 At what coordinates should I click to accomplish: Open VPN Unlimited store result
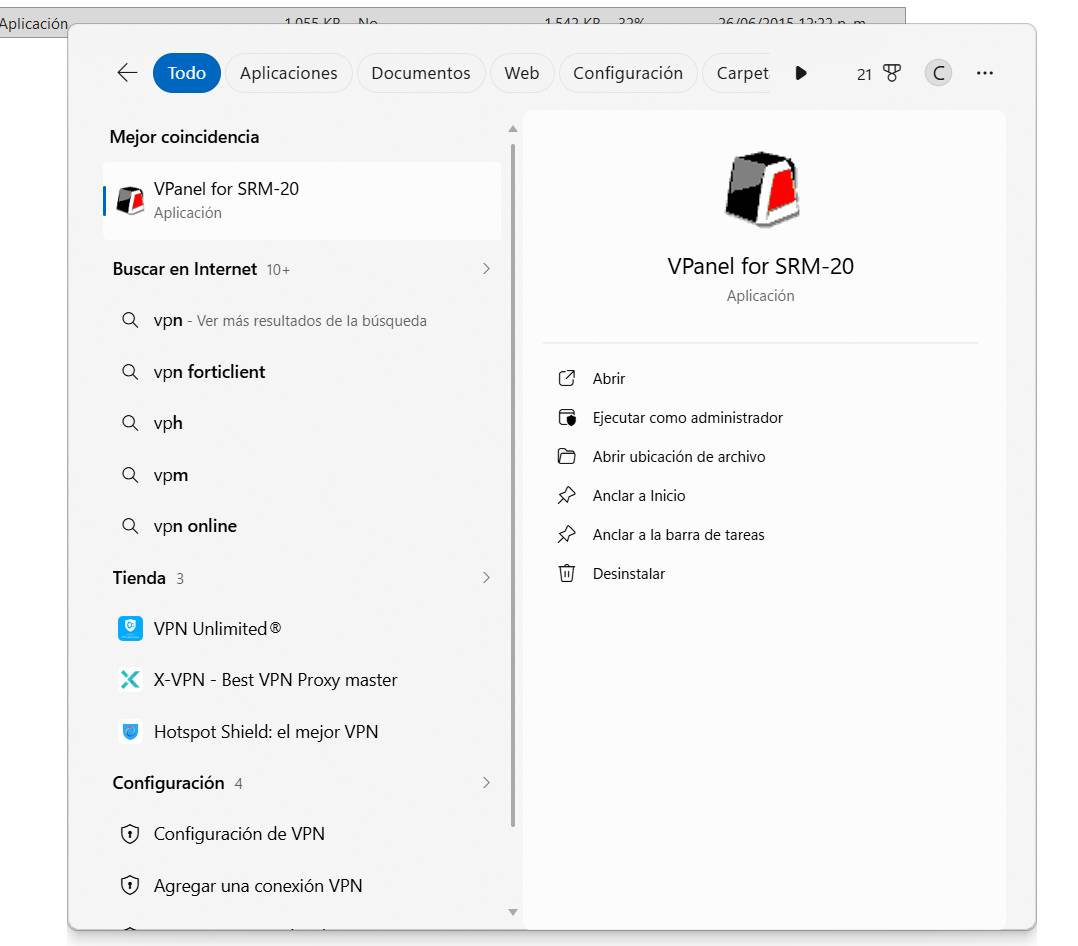[x=302, y=628]
